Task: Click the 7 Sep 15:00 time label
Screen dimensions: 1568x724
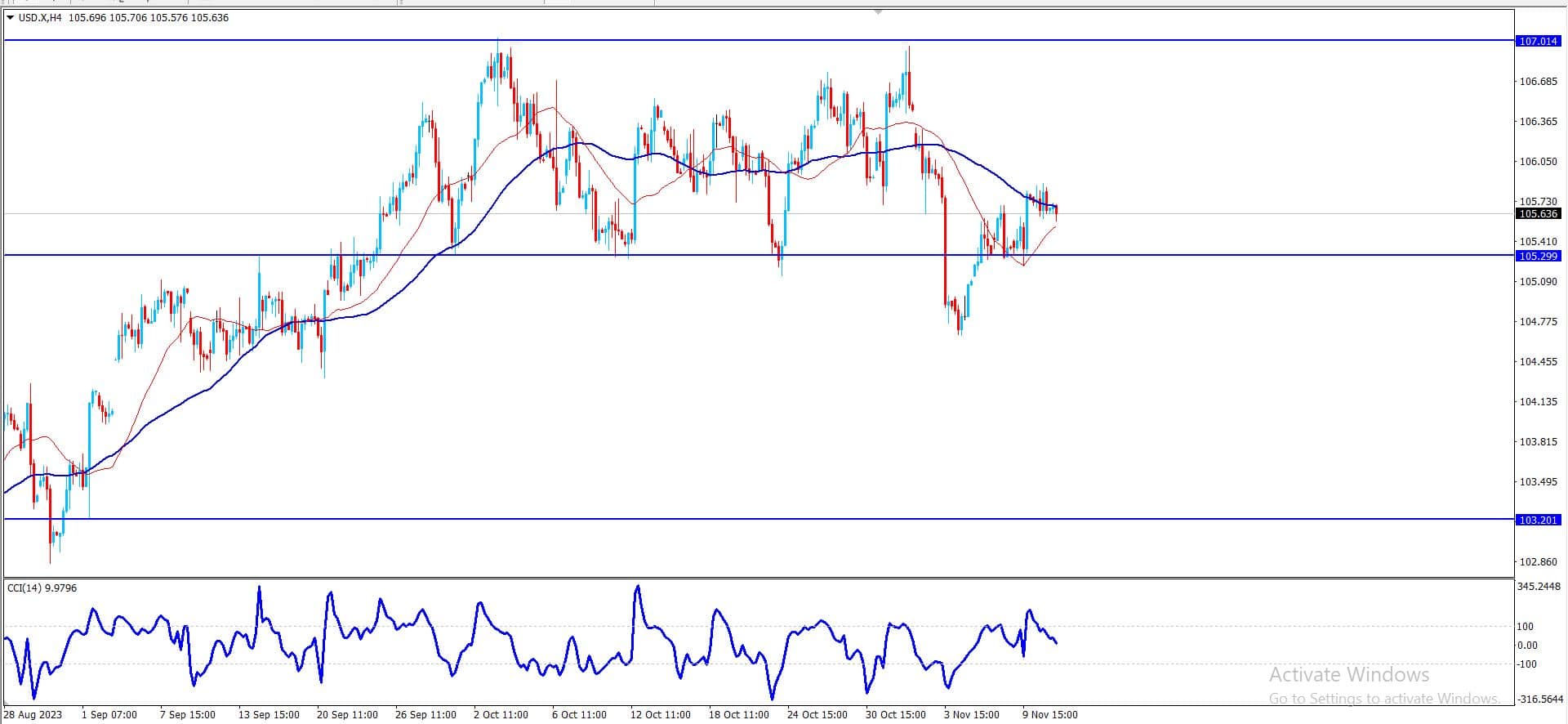Action: pyautogui.click(x=188, y=715)
